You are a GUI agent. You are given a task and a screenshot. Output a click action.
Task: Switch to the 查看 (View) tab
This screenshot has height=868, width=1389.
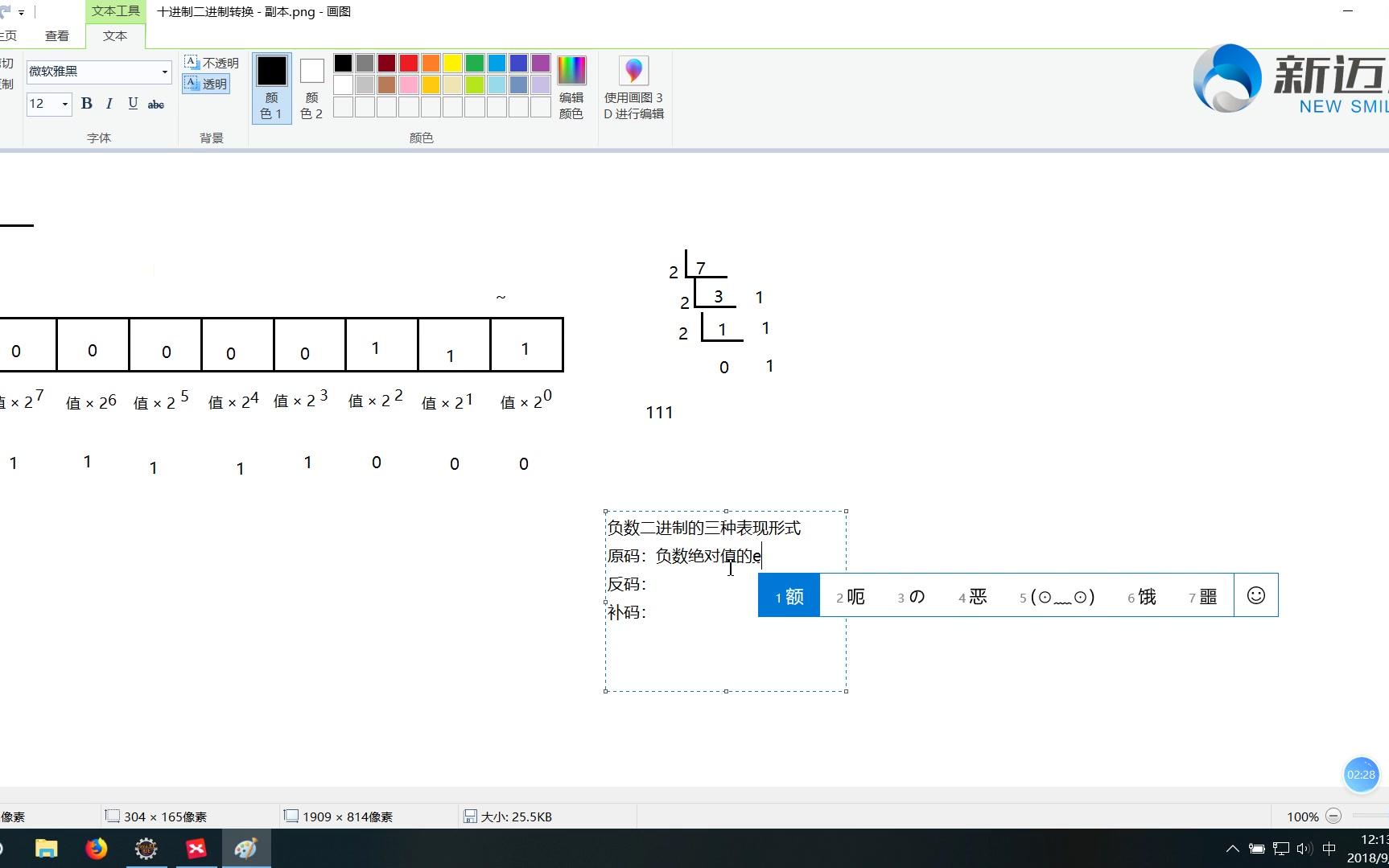57,35
